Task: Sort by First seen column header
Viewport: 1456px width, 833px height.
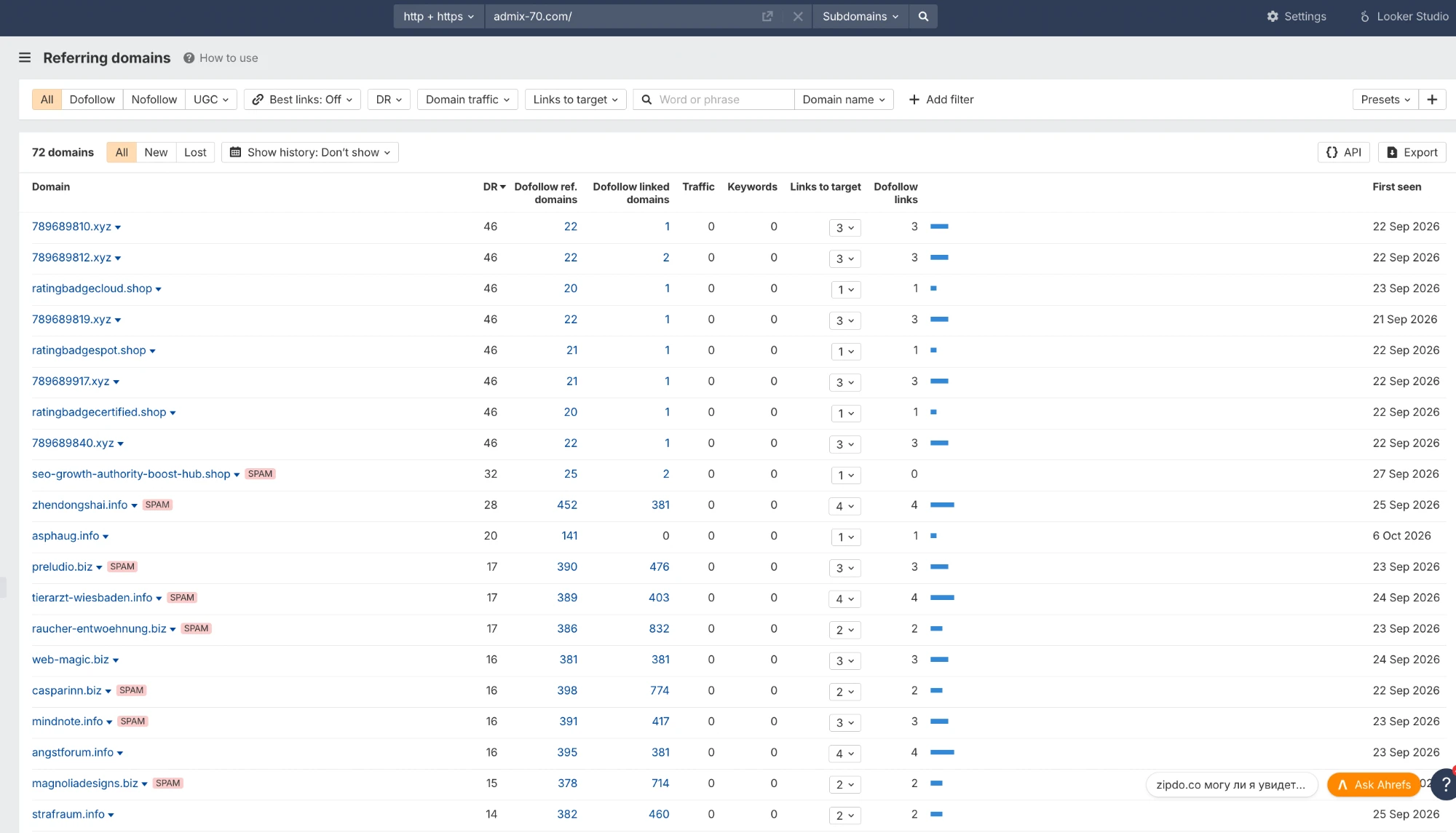Action: tap(1396, 187)
